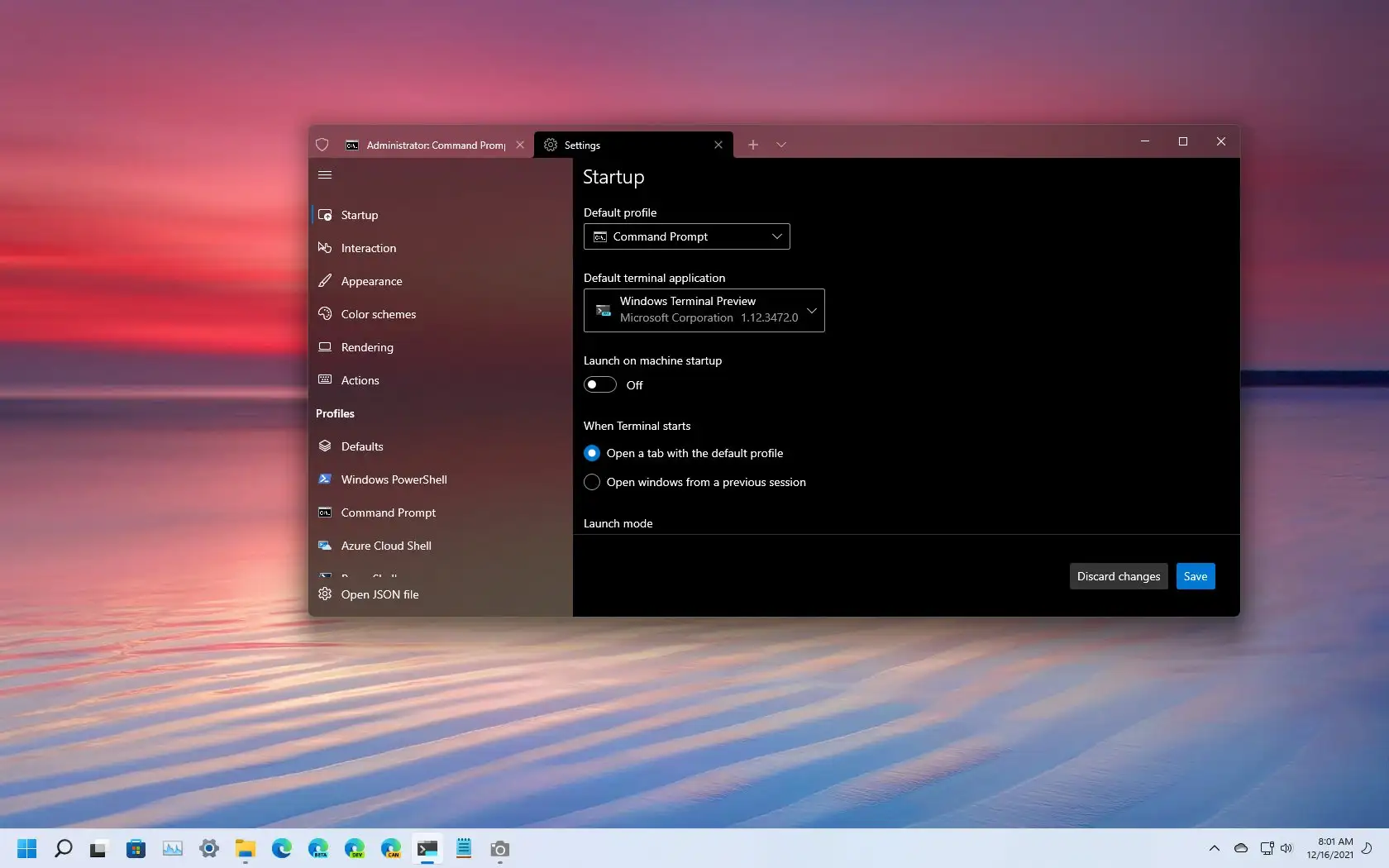Close the Settings tab
1389x868 pixels.
click(x=718, y=145)
